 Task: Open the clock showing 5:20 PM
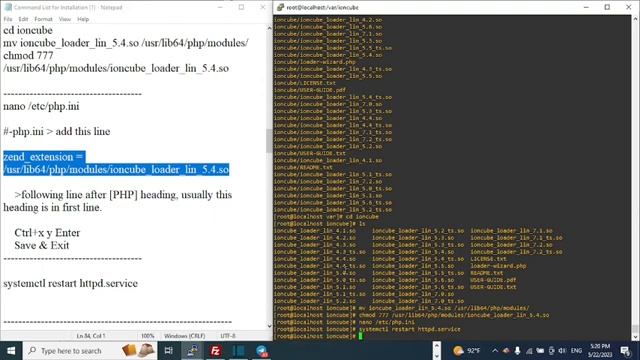600,351
